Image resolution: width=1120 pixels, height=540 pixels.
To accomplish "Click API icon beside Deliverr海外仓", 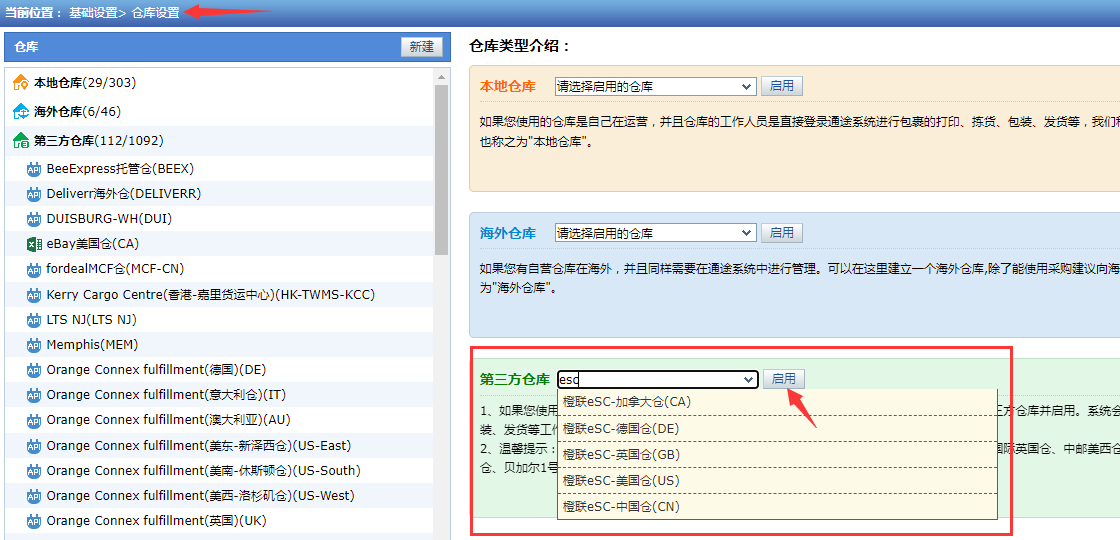I will (x=34, y=194).
